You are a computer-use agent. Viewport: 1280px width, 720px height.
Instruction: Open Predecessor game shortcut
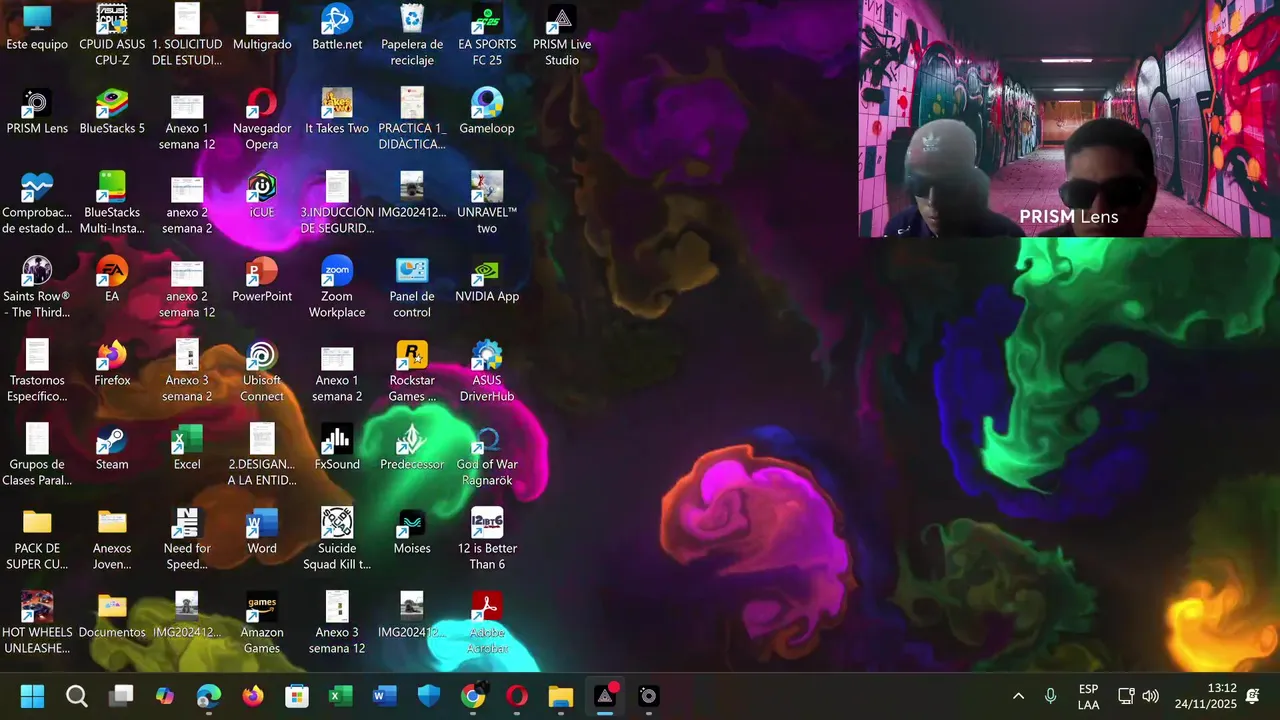tap(412, 448)
